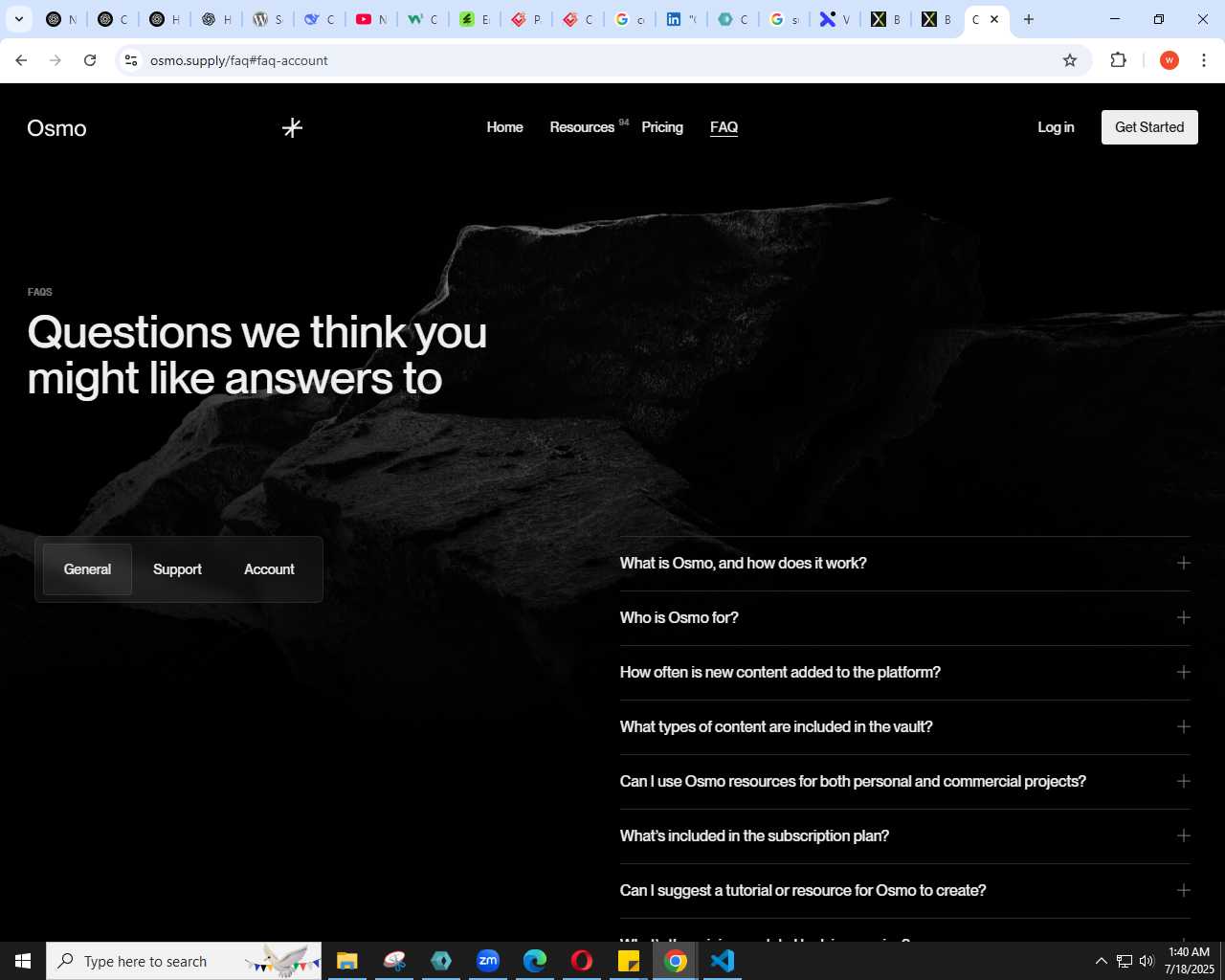Bookmark this page with the star icon
Viewport: 1225px width, 980px height.
tap(1070, 60)
